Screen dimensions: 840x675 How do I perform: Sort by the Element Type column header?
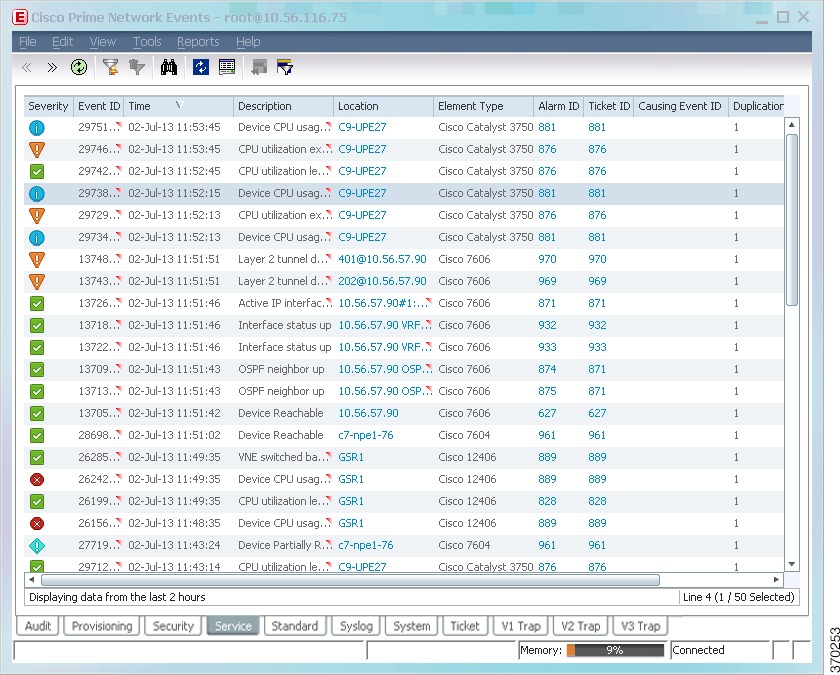[x=483, y=106]
